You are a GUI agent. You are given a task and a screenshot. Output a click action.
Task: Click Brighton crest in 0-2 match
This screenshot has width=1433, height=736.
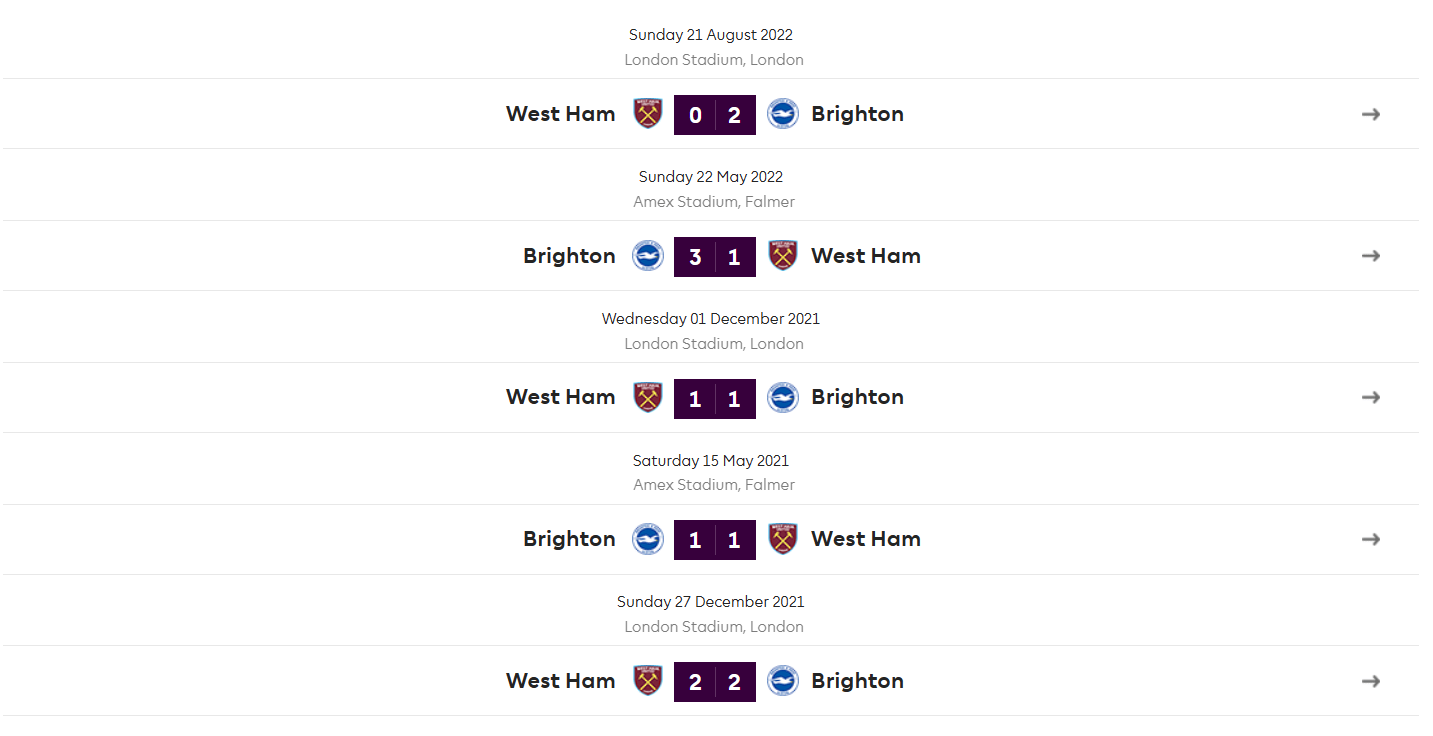(783, 114)
